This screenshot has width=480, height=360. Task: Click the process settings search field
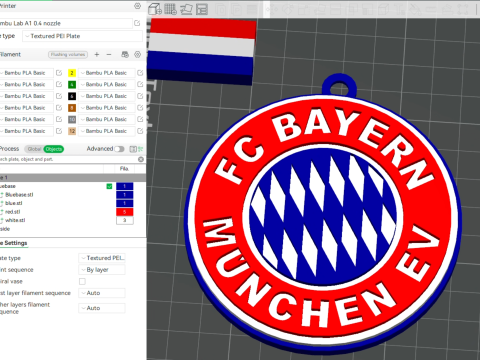coord(68,159)
